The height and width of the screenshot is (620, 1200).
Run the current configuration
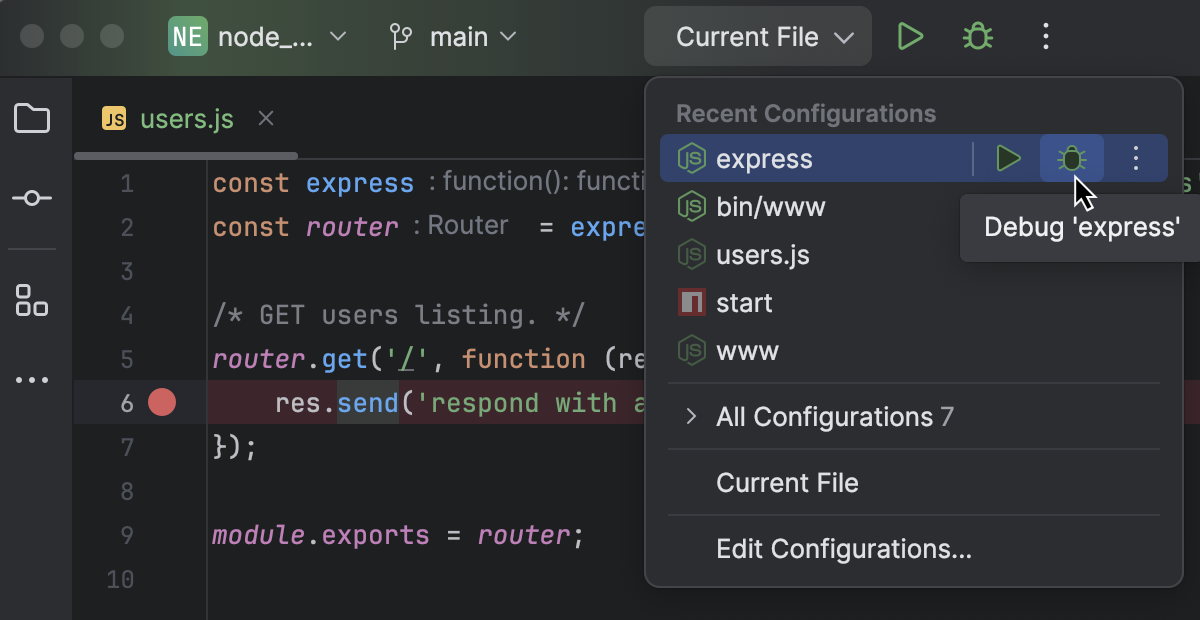[x=910, y=36]
